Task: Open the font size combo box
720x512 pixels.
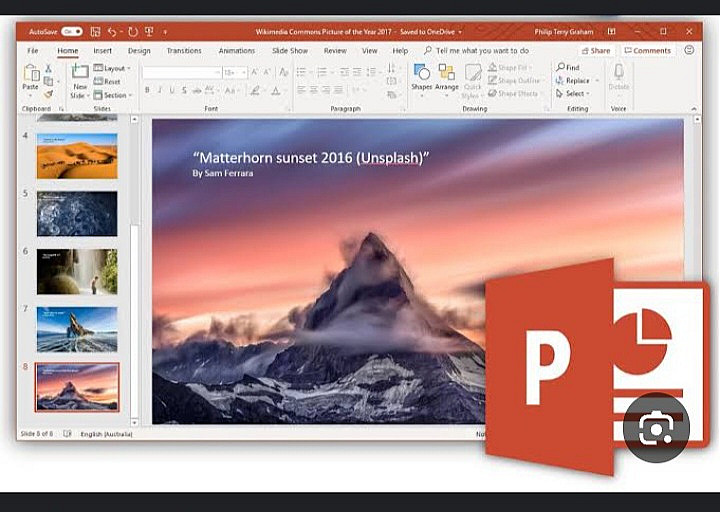Action: point(235,72)
